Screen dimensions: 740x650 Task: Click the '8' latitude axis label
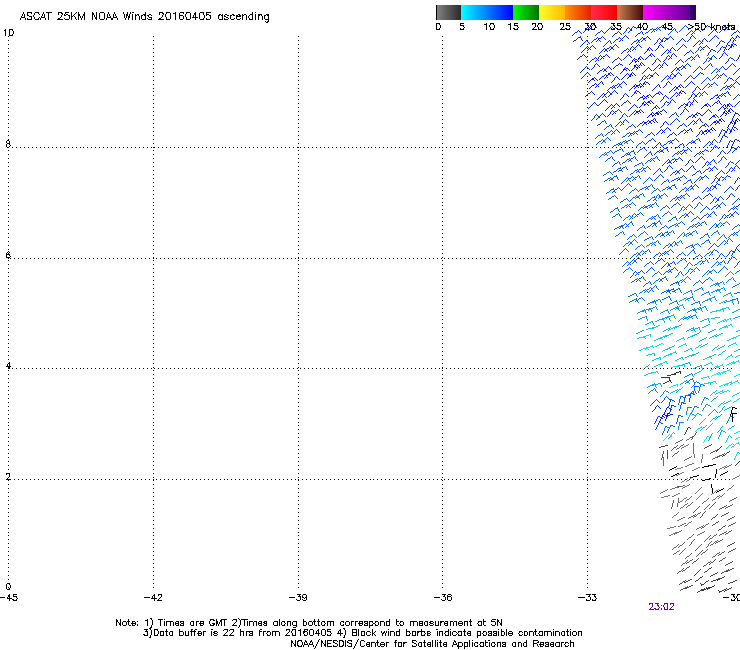click(8, 144)
